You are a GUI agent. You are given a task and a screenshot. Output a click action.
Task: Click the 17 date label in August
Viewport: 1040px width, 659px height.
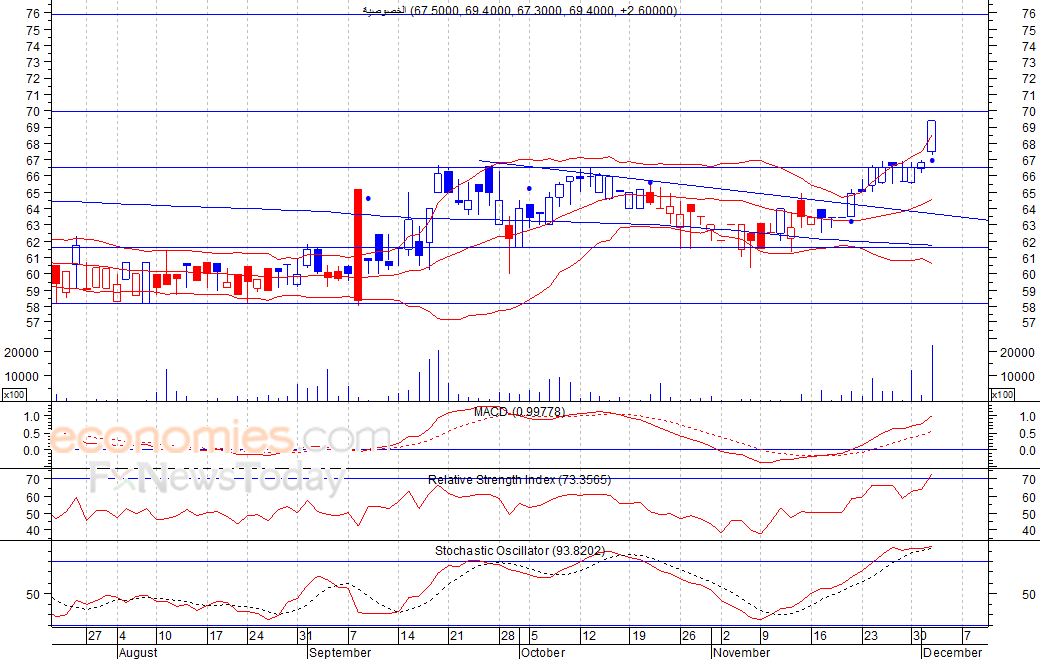[216, 636]
